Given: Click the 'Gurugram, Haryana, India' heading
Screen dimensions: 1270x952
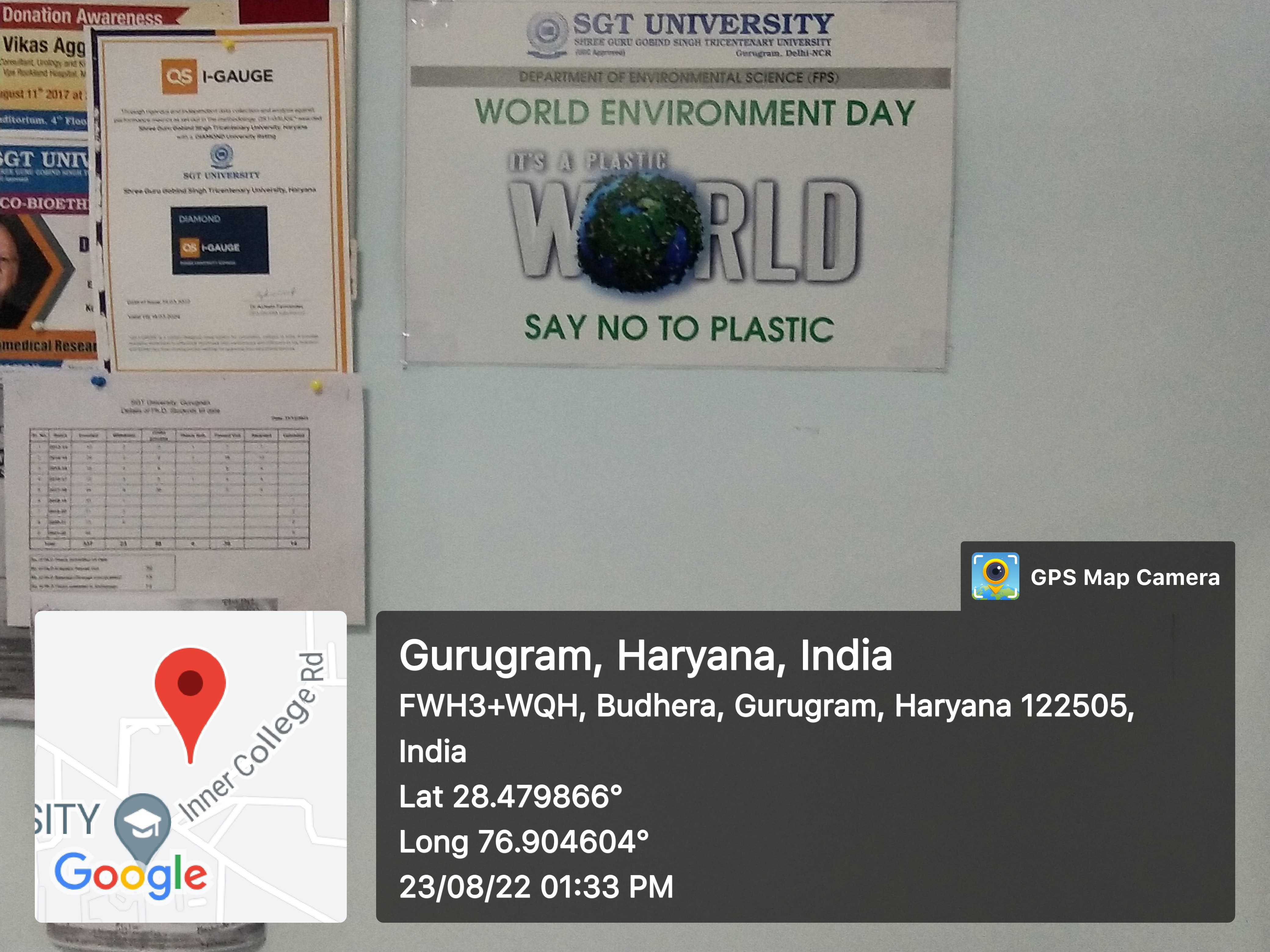Looking at the screenshot, I should 645,655.
